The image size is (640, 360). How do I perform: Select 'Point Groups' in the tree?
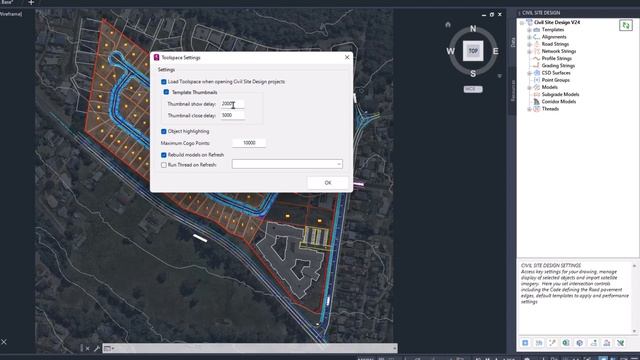tap(556, 80)
